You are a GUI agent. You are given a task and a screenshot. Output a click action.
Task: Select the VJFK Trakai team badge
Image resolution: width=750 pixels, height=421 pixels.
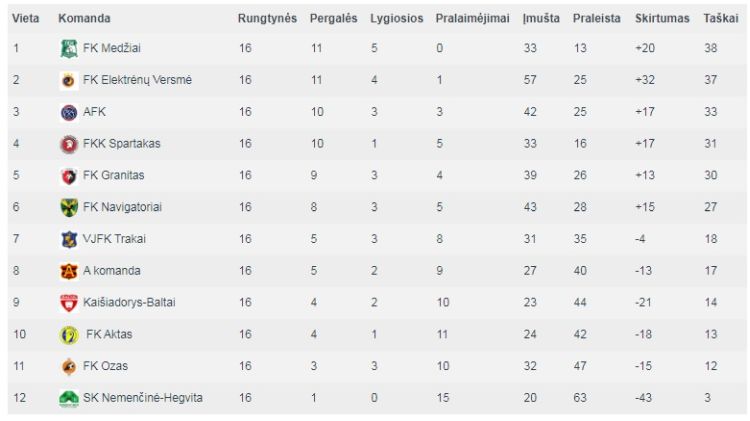[69, 239]
